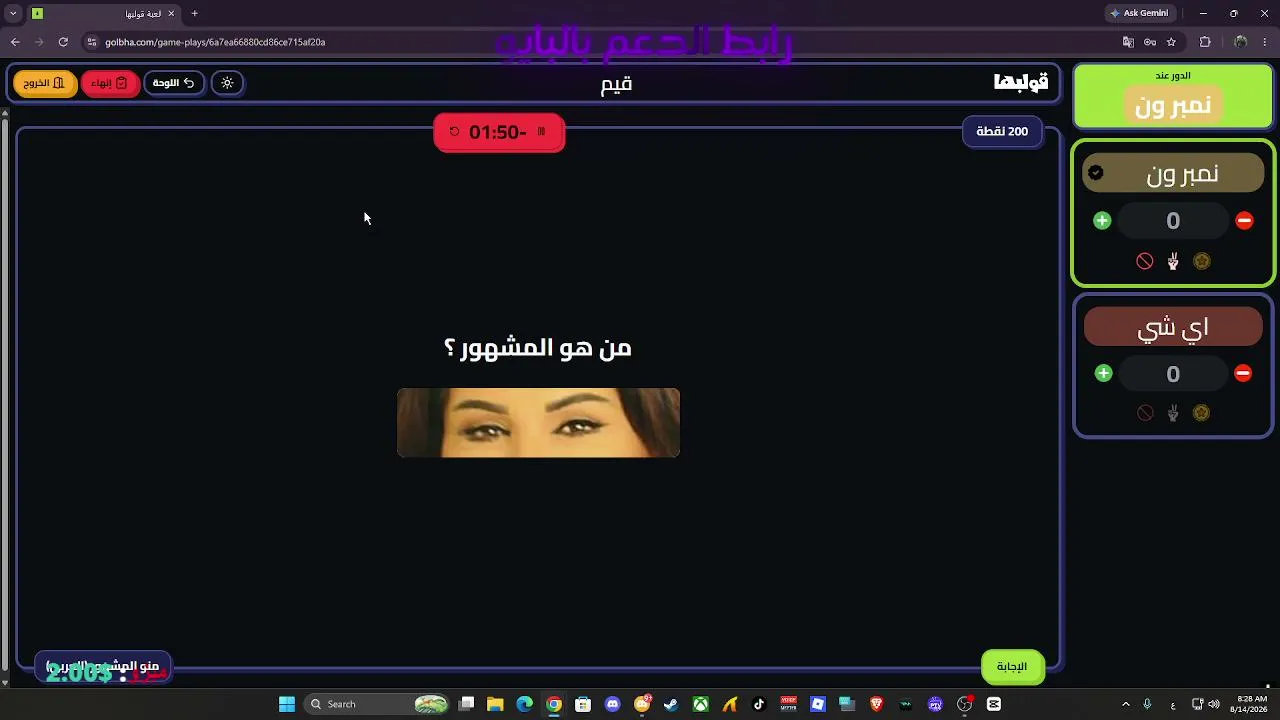Select the لعبة قولبها browser tab

click(103, 14)
